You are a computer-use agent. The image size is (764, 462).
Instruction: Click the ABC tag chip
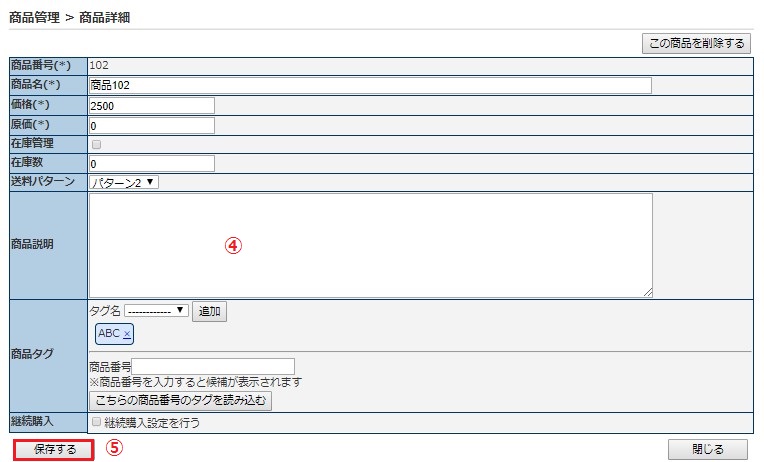point(114,334)
